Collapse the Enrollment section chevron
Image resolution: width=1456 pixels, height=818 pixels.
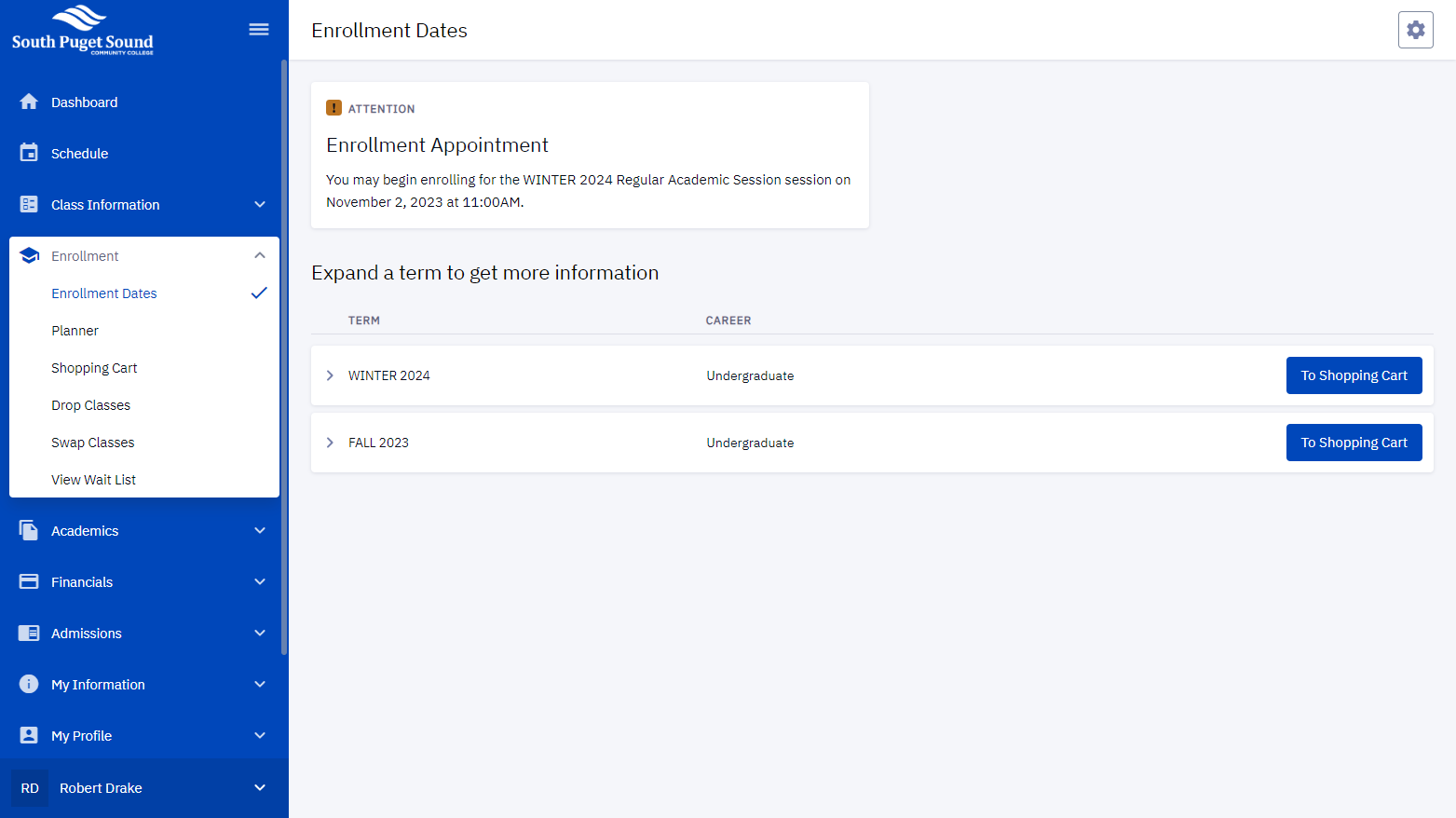click(x=260, y=254)
